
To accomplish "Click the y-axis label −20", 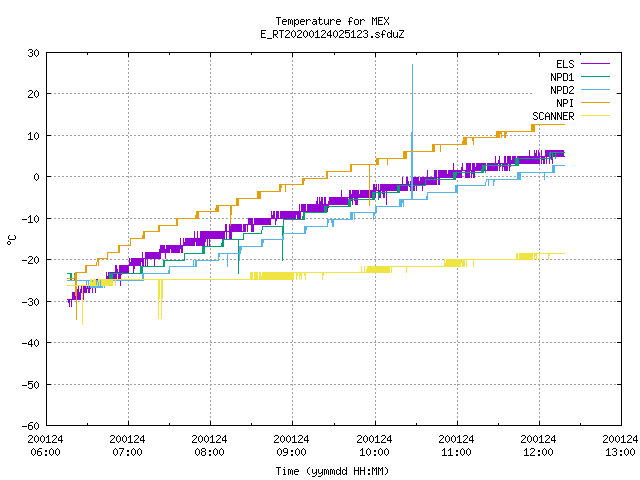I will point(31,260).
